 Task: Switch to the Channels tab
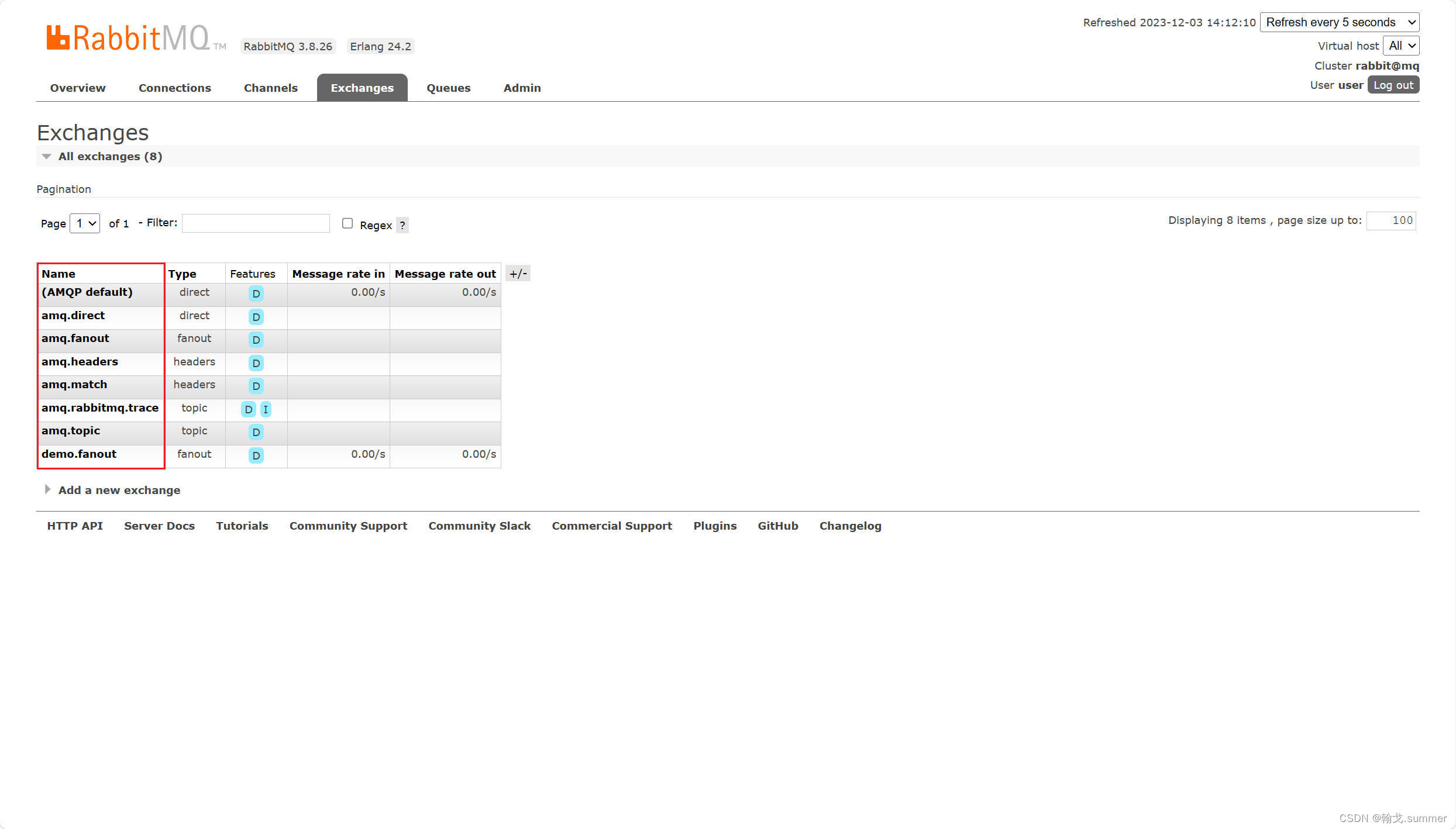coord(271,88)
